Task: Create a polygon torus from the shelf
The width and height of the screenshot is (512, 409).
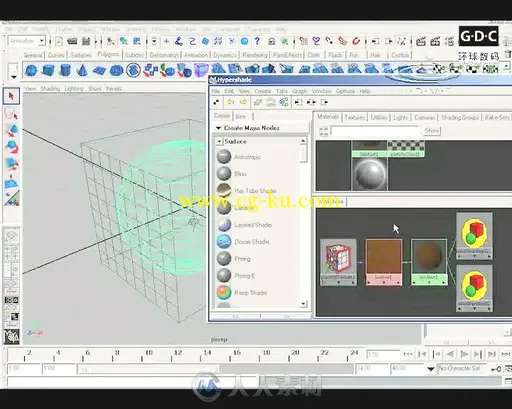Action: [x=116, y=70]
